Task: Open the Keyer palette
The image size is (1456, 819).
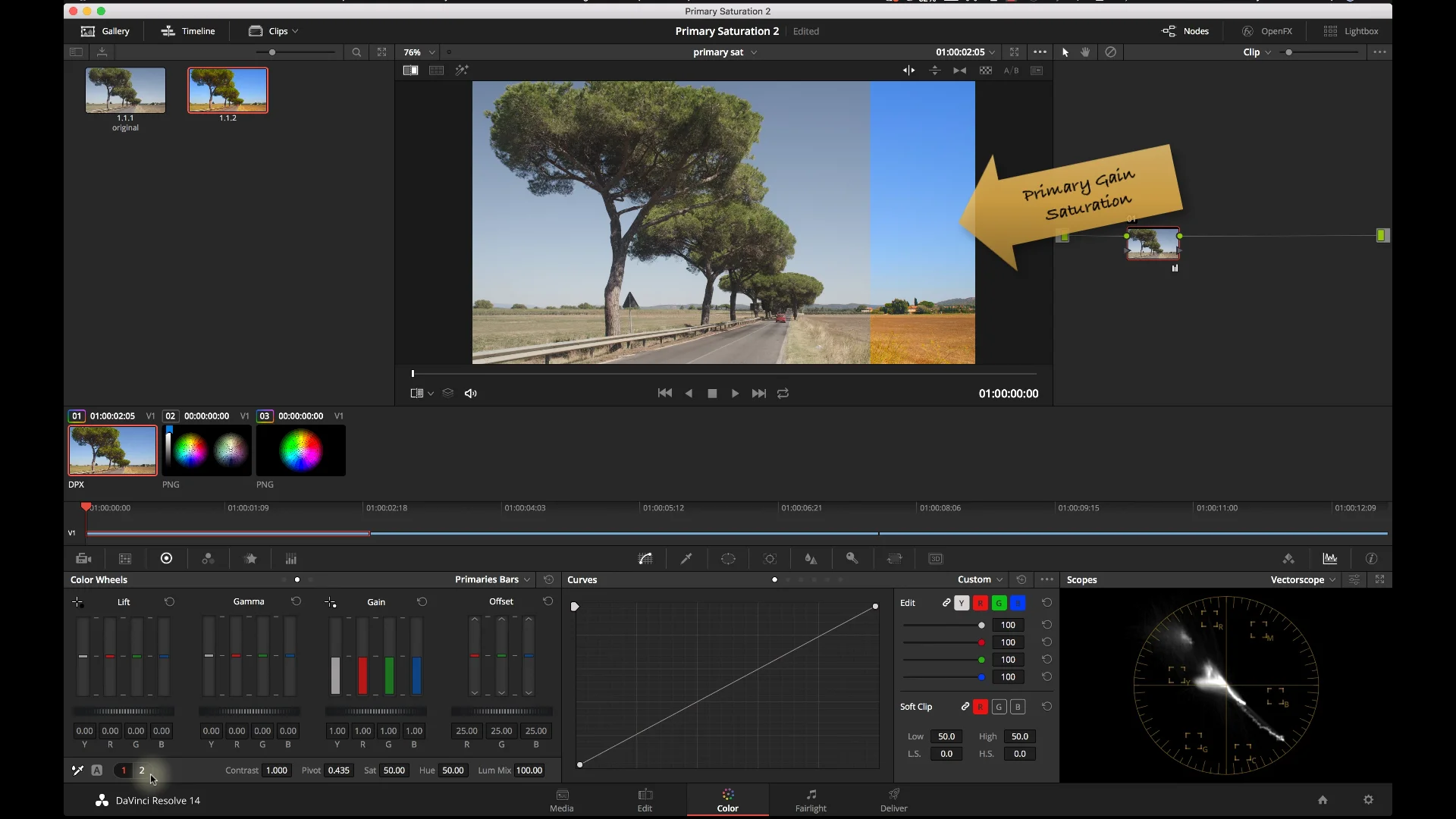Action: click(852, 559)
